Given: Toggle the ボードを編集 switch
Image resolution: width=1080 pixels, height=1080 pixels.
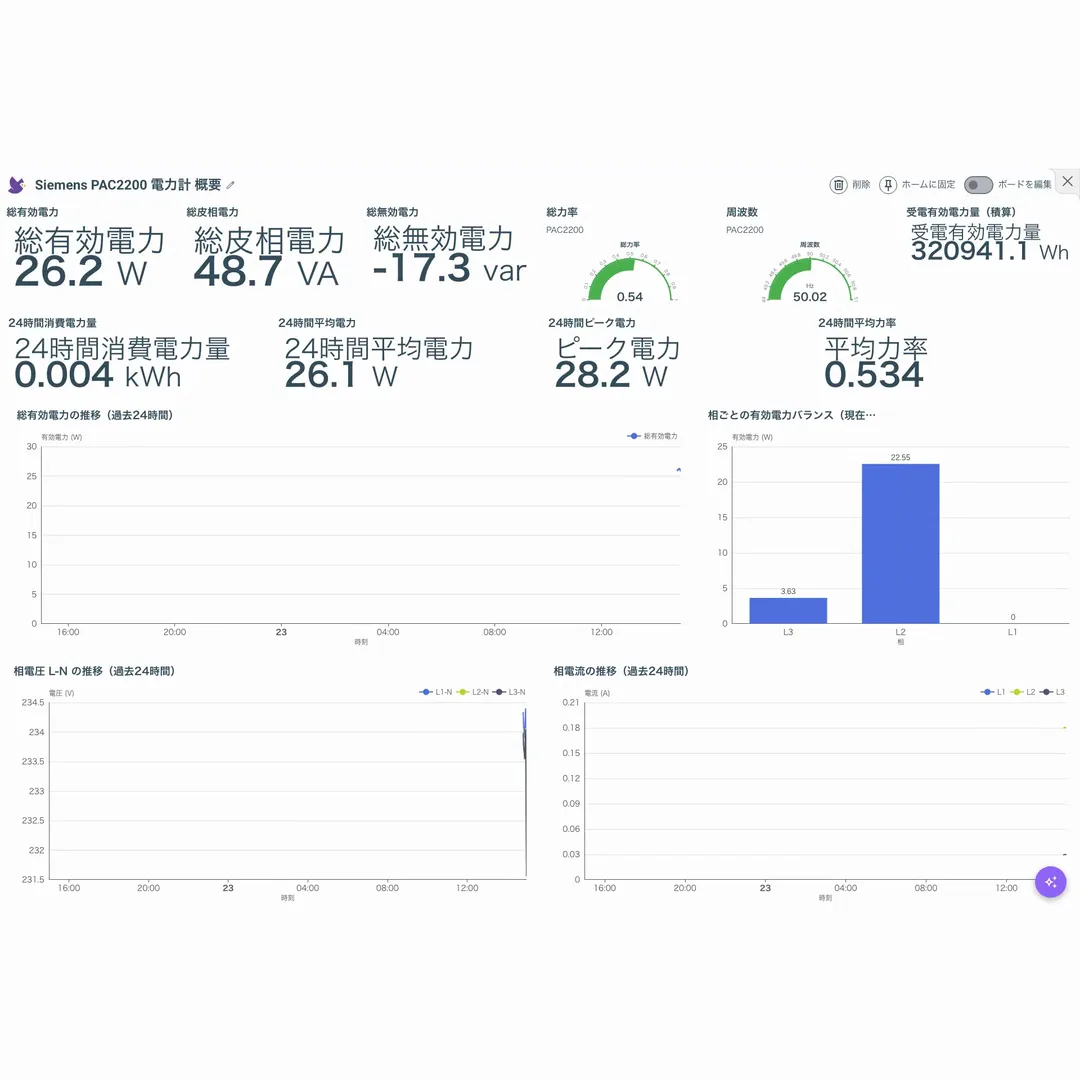Looking at the screenshot, I should point(978,185).
